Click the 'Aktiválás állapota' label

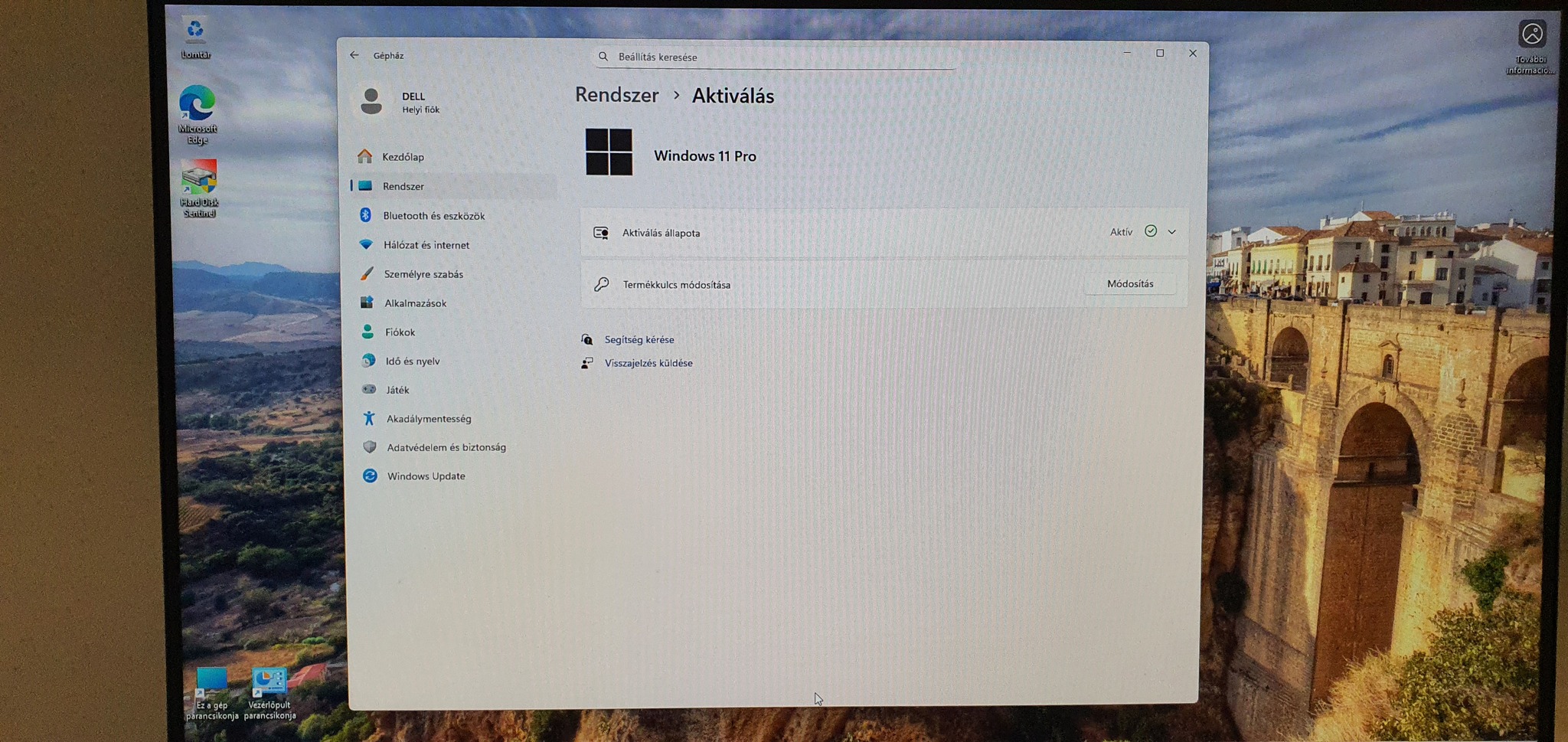pos(661,233)
